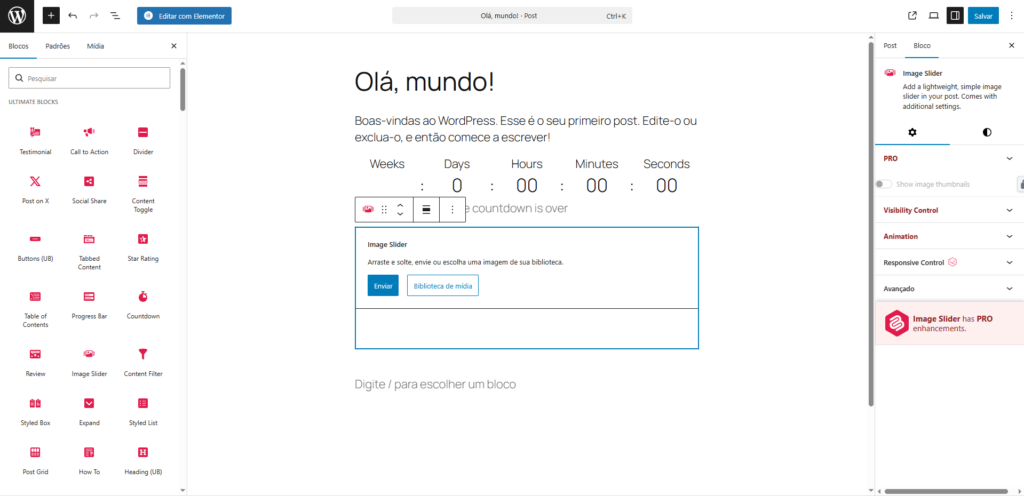
Task: Open the block toolbar three-dot options
Action: point(453,209)
